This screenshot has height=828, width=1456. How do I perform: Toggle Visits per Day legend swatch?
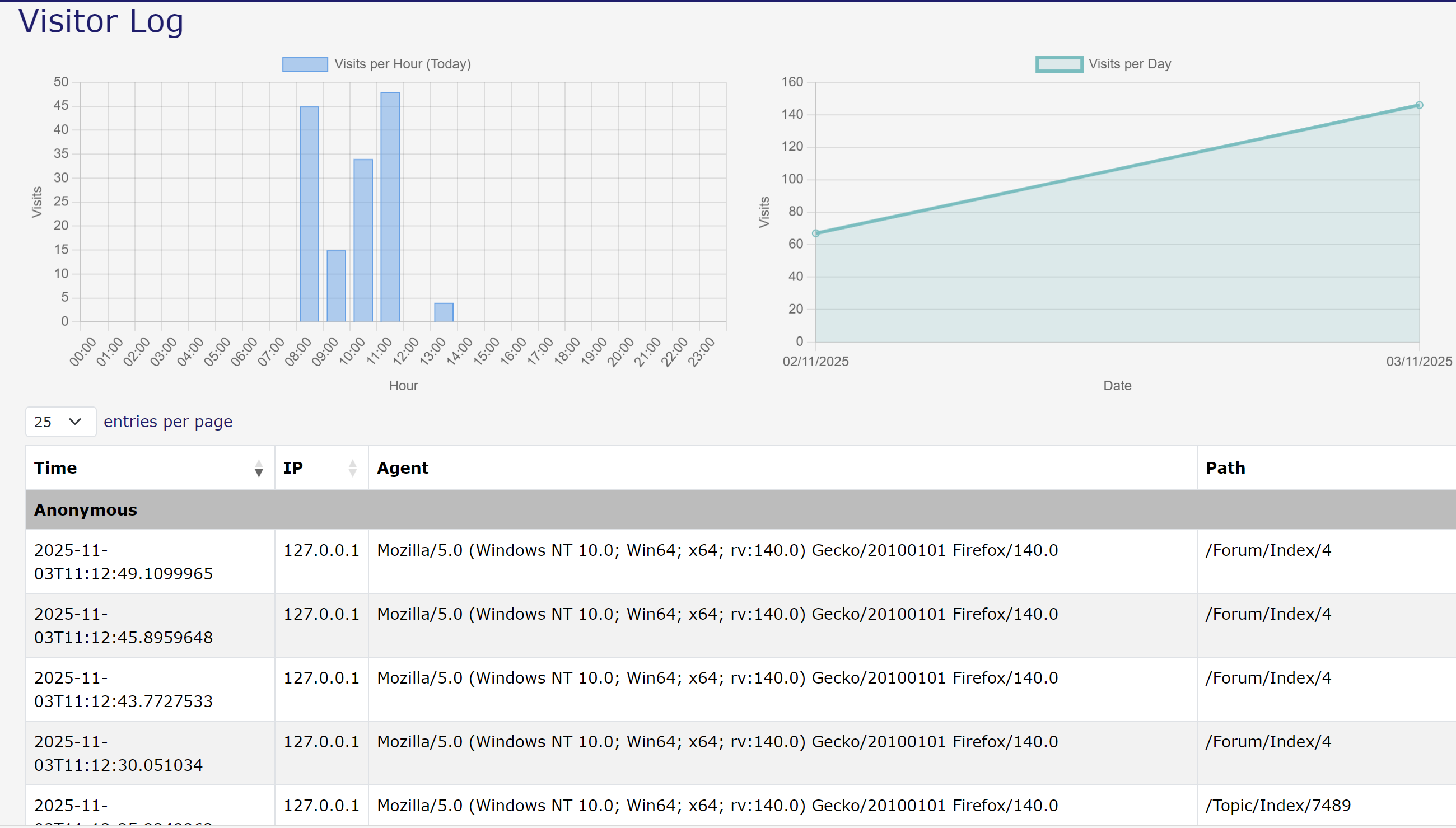pyautogui.click(x=1059, y=64)
